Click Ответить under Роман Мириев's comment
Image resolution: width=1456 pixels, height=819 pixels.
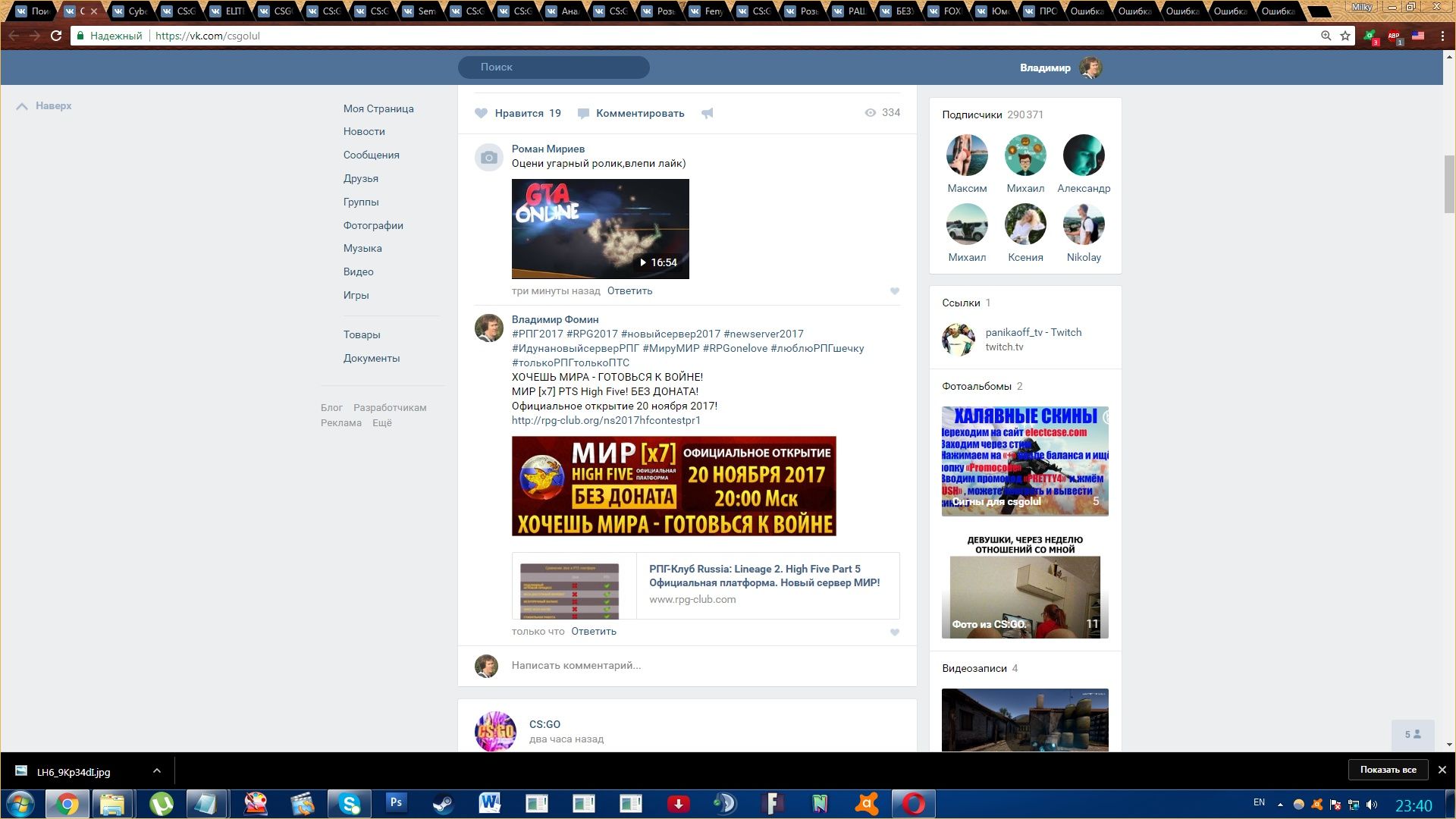tap(629, 290)
